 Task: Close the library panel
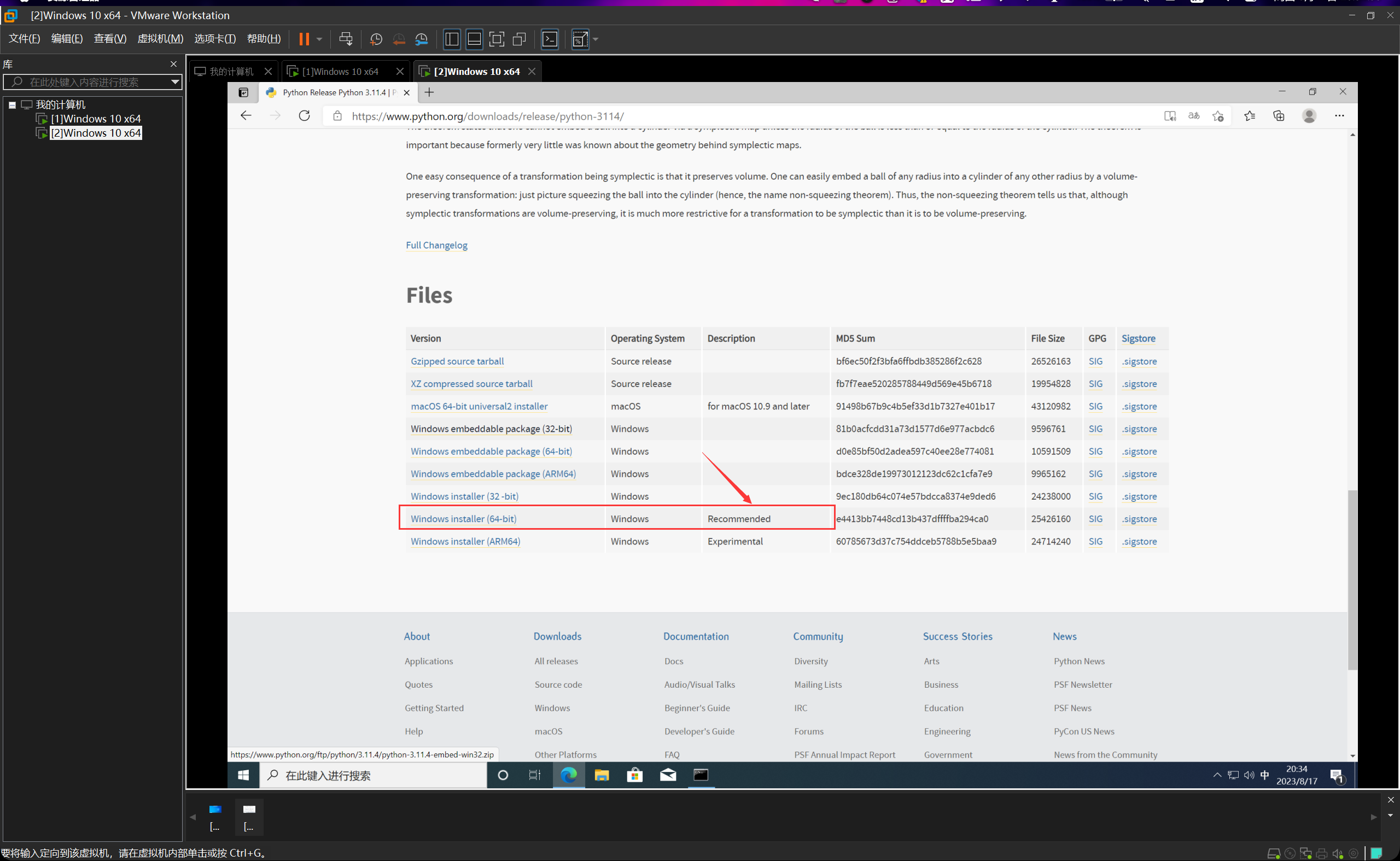point(174,64)
